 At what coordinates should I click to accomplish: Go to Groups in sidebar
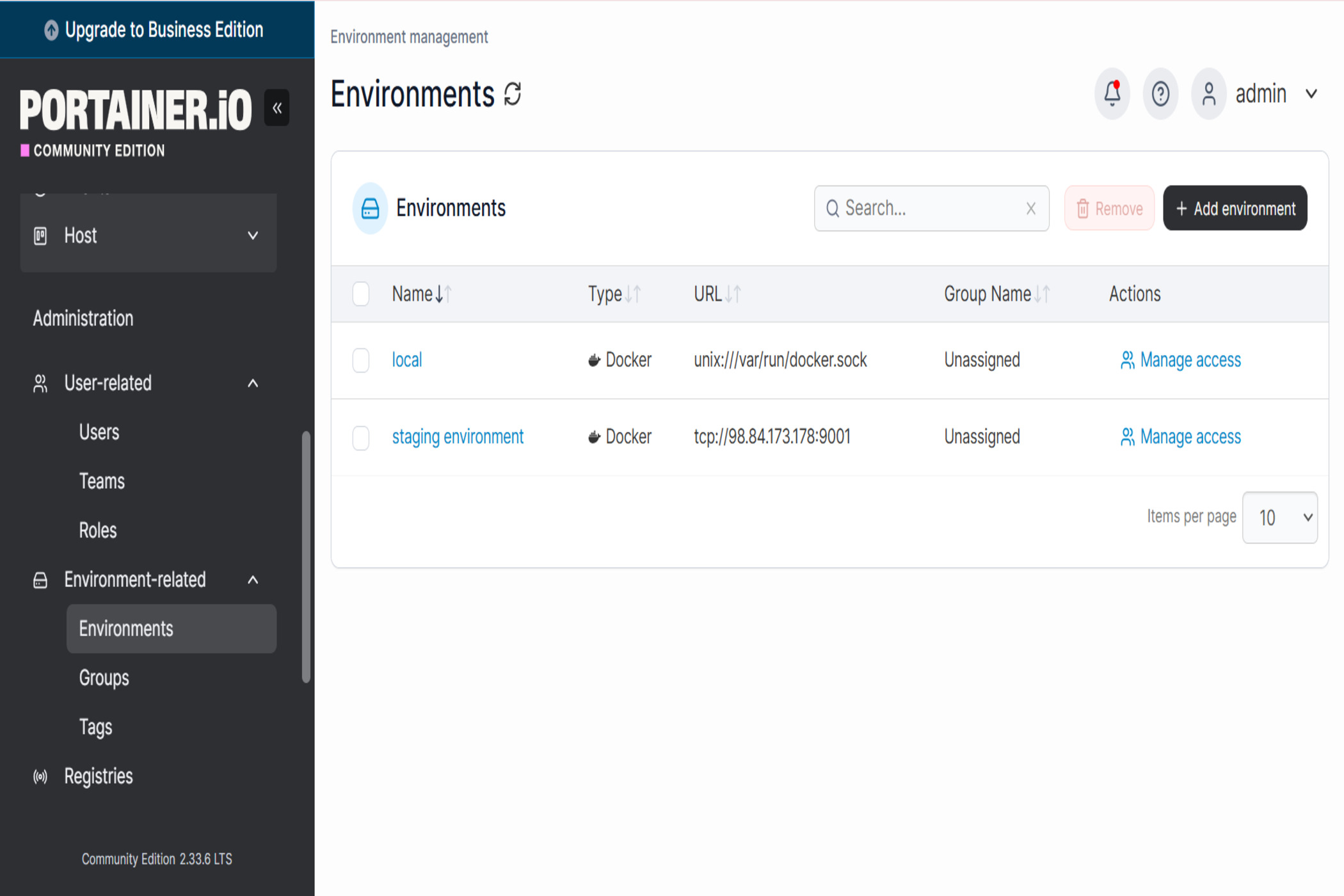point(104,678)
